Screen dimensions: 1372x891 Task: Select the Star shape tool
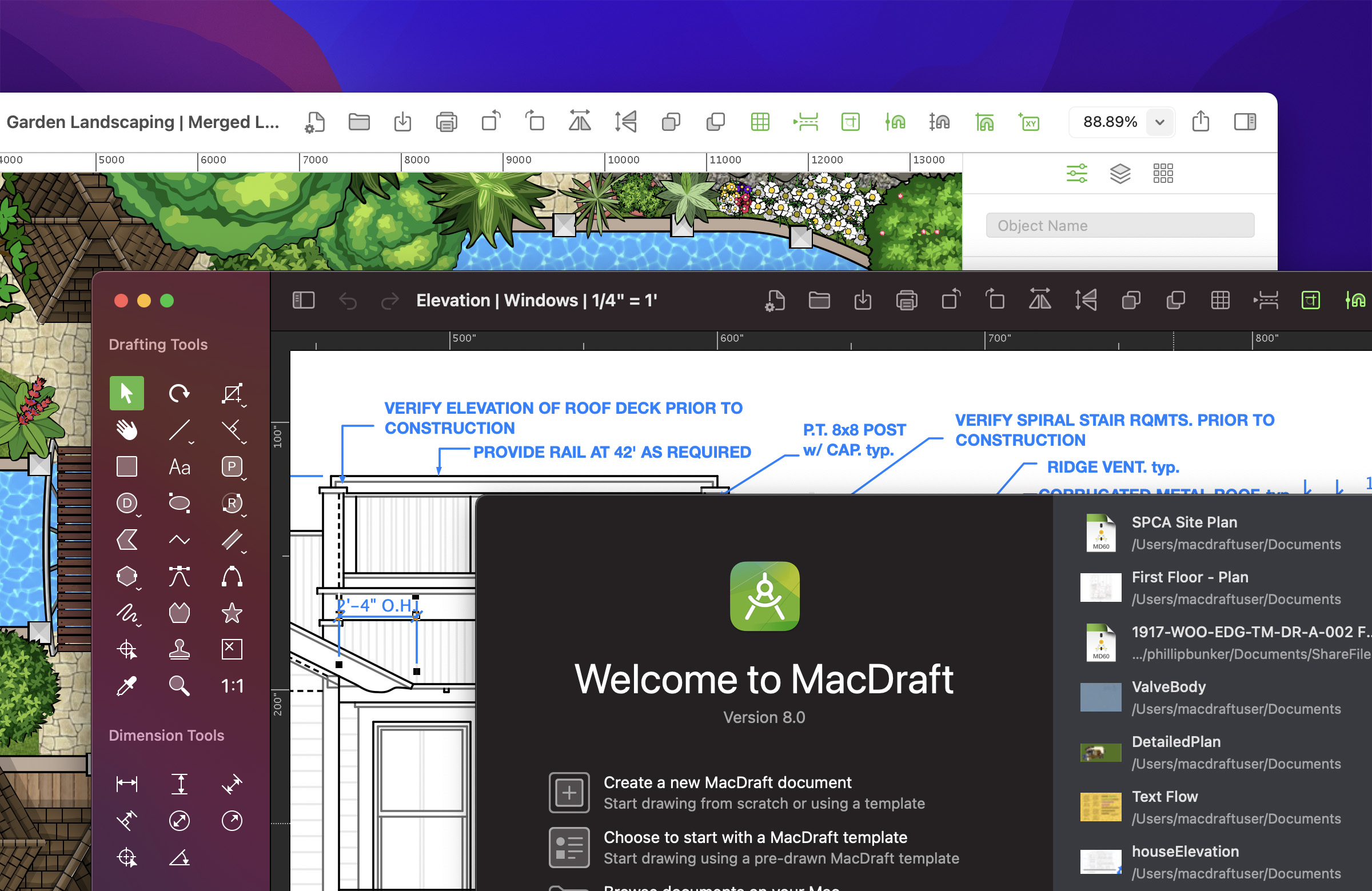click(231, 613)
